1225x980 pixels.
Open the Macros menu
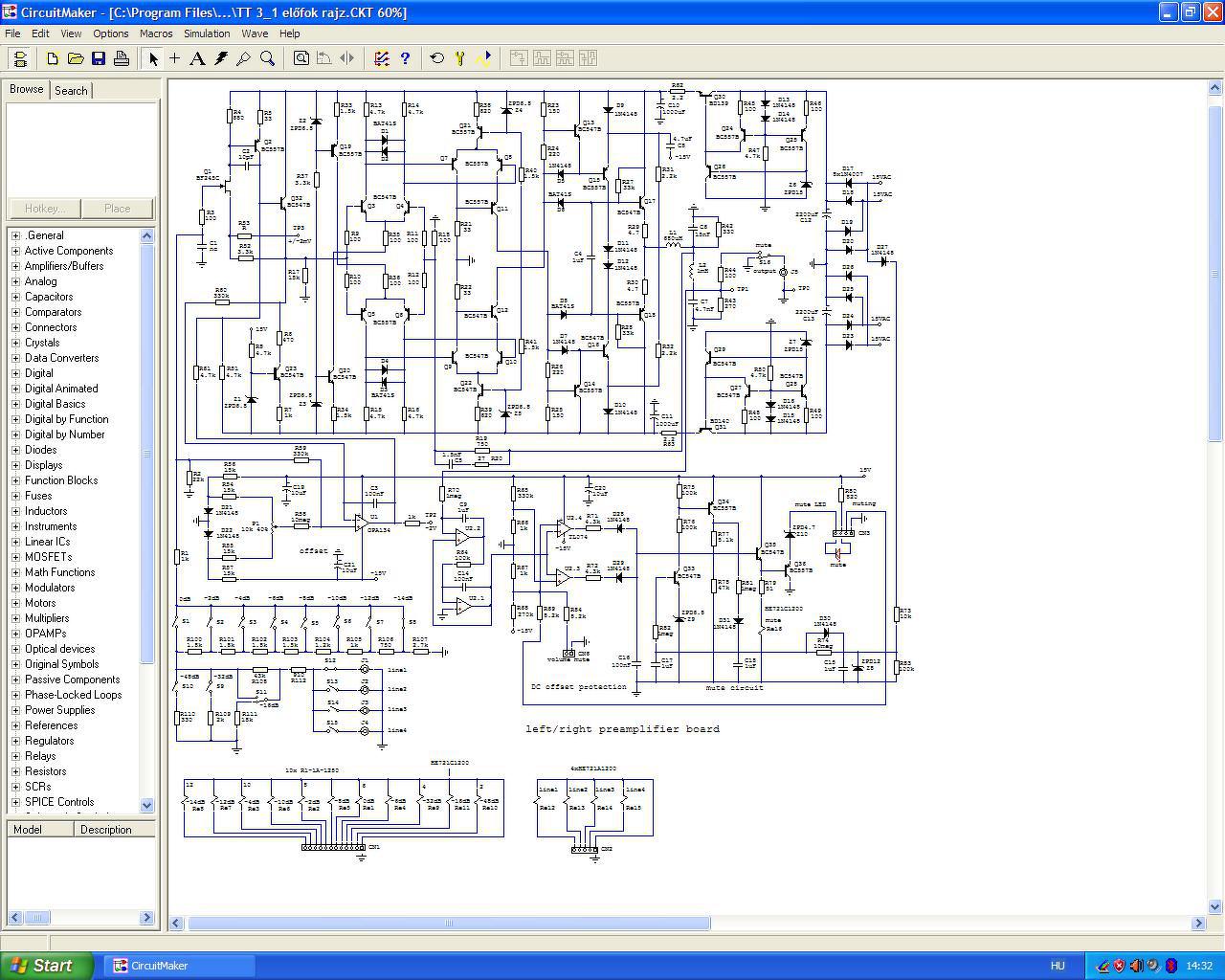coord(156,33)
